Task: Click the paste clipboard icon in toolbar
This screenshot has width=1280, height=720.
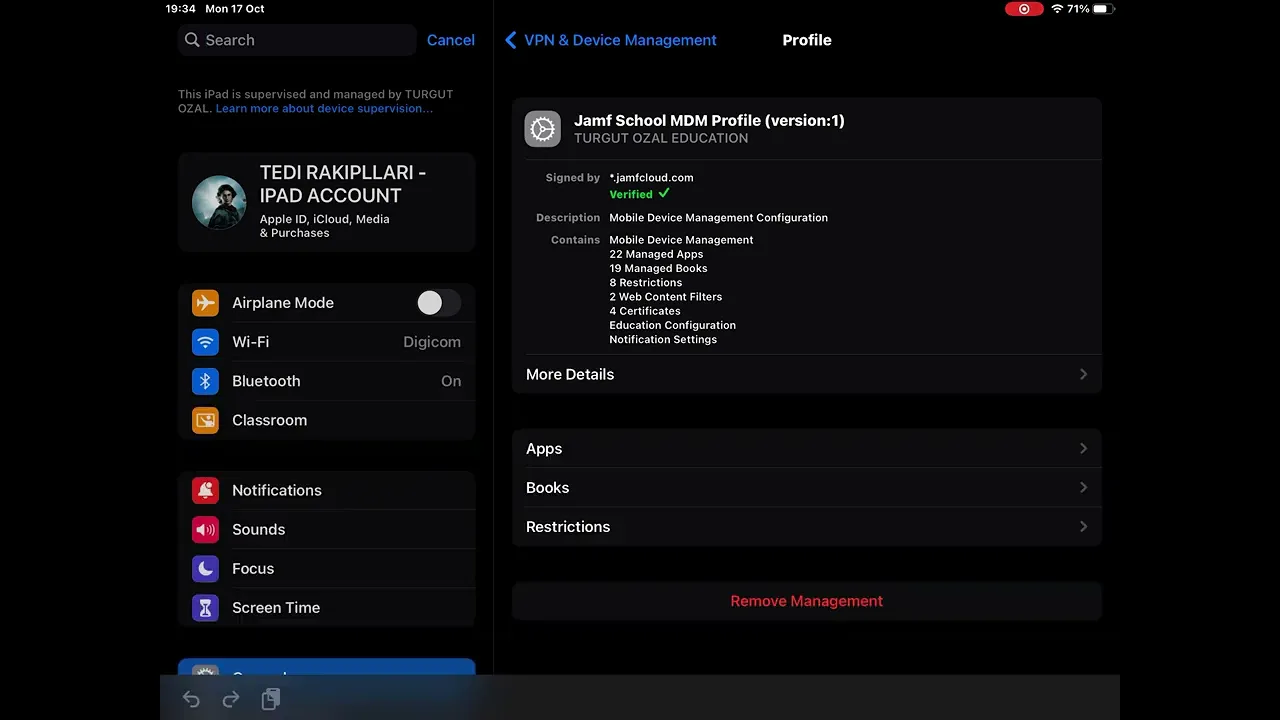Action: pyautogui.click(x=271, y=700)
